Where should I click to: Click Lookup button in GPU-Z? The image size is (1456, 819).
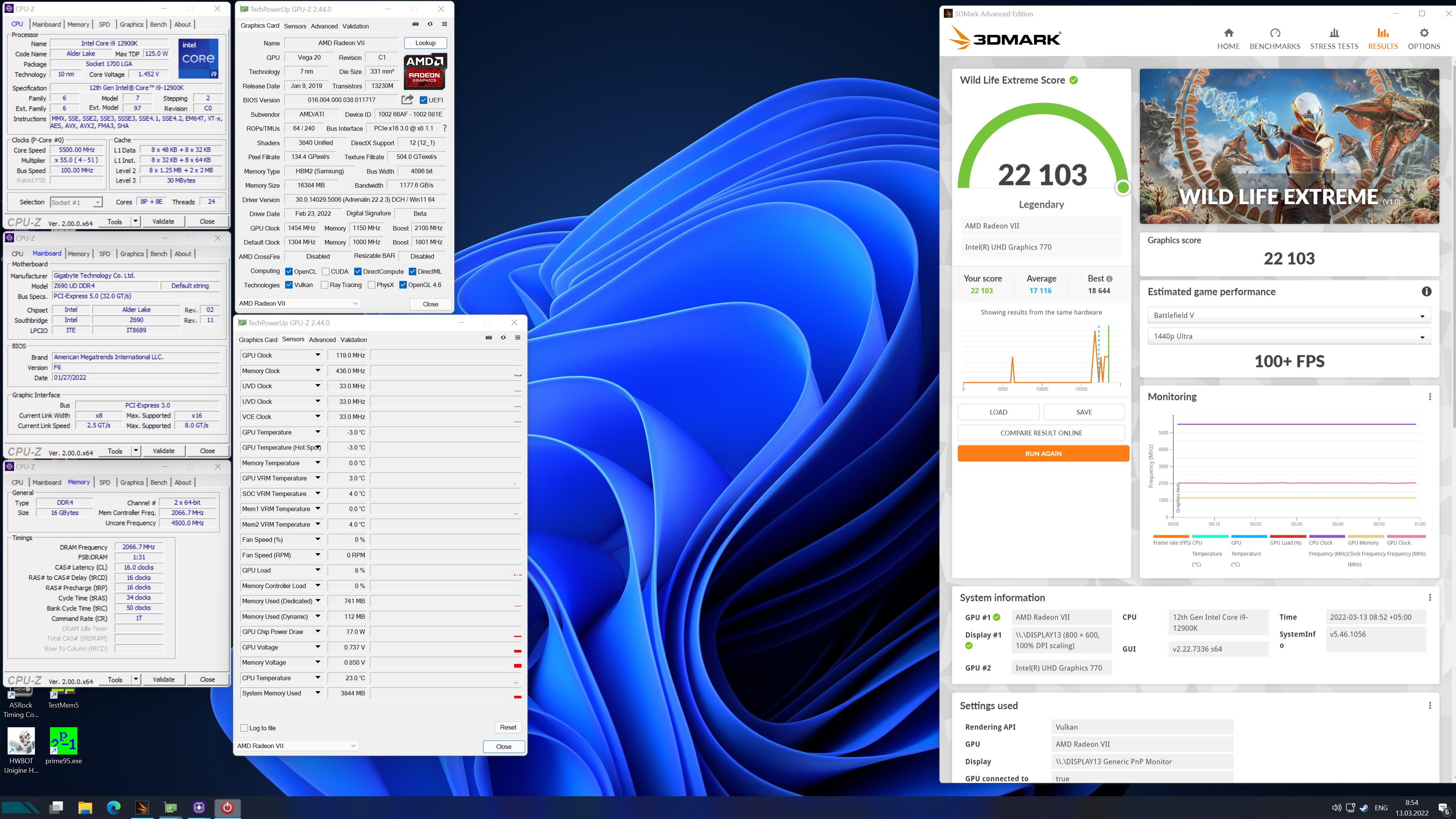pyautogui.click(x=425, y=43)
